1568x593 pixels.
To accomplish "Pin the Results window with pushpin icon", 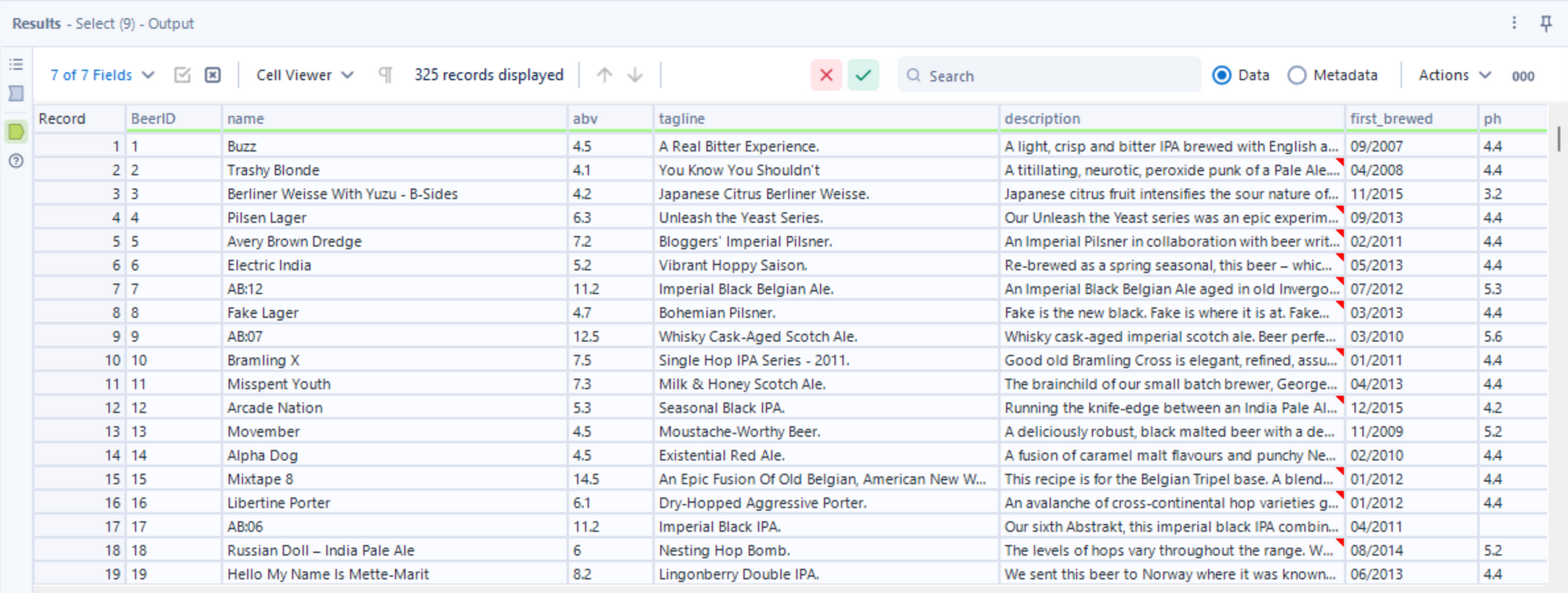I will (1545, 24).
